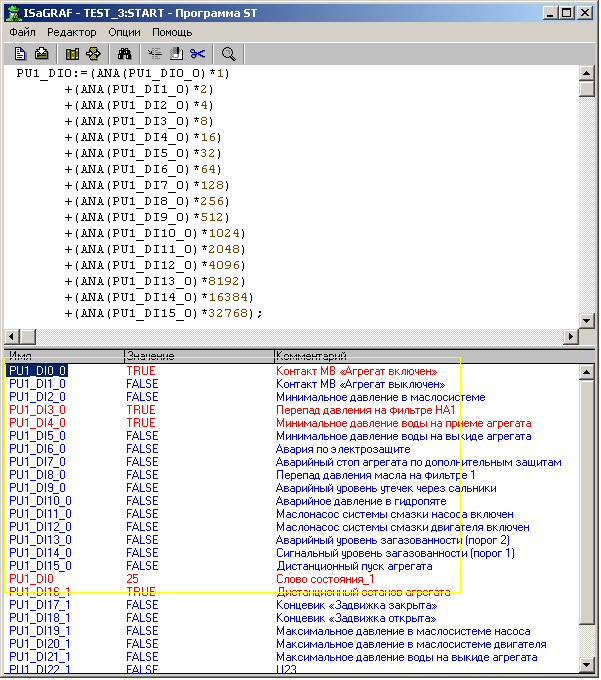Click the document icon in the toolbar
The image size is (601, 680).
pyautogui.click(x=20, y=54)
